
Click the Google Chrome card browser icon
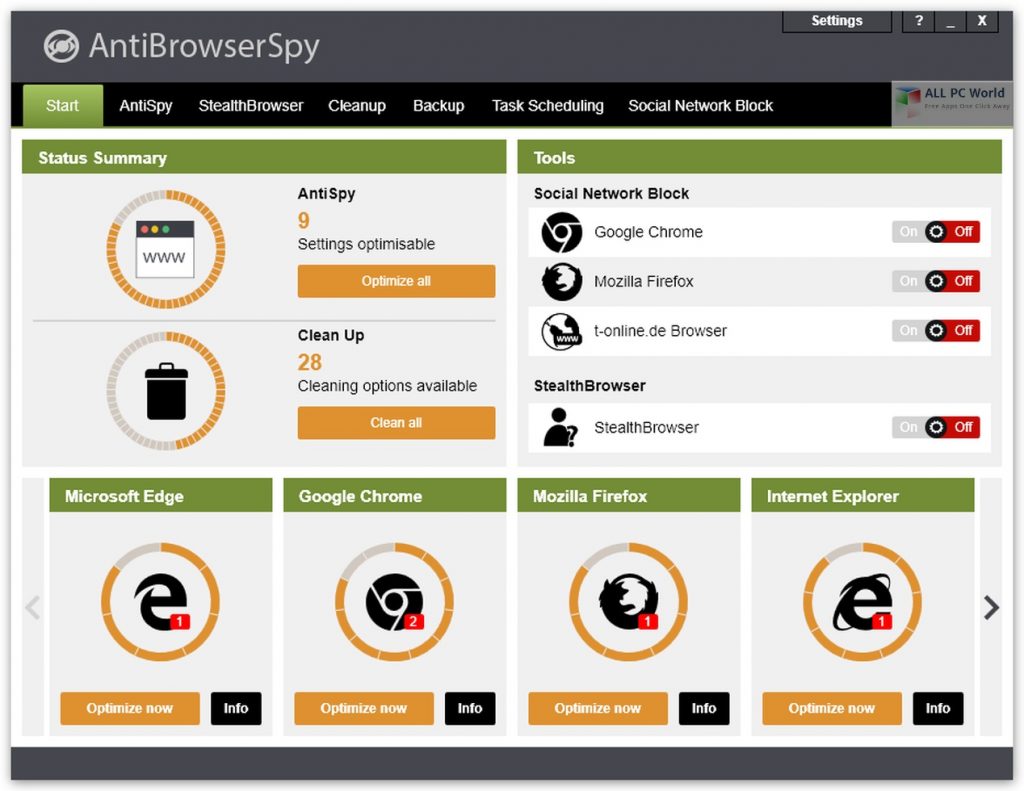click(x=394, y=602)
